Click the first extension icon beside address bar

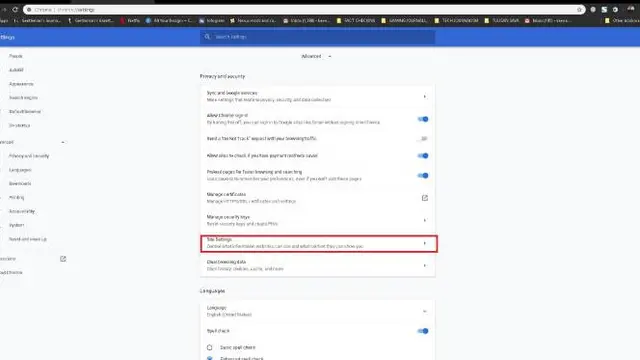pyautogui.click(x=593, y=9)
